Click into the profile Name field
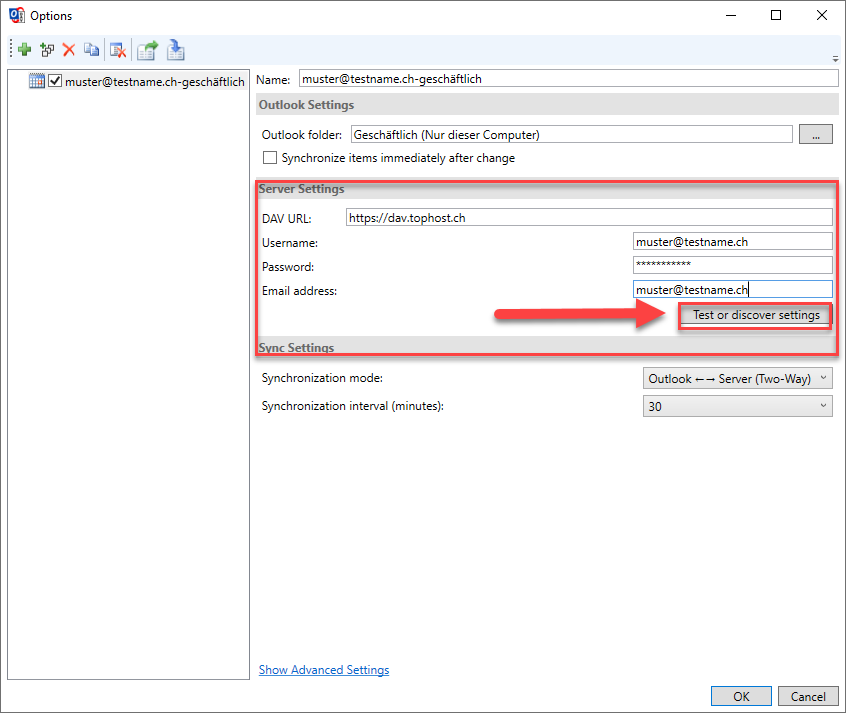The width and height of the screenshot is (846, 713). pos(569,79)
